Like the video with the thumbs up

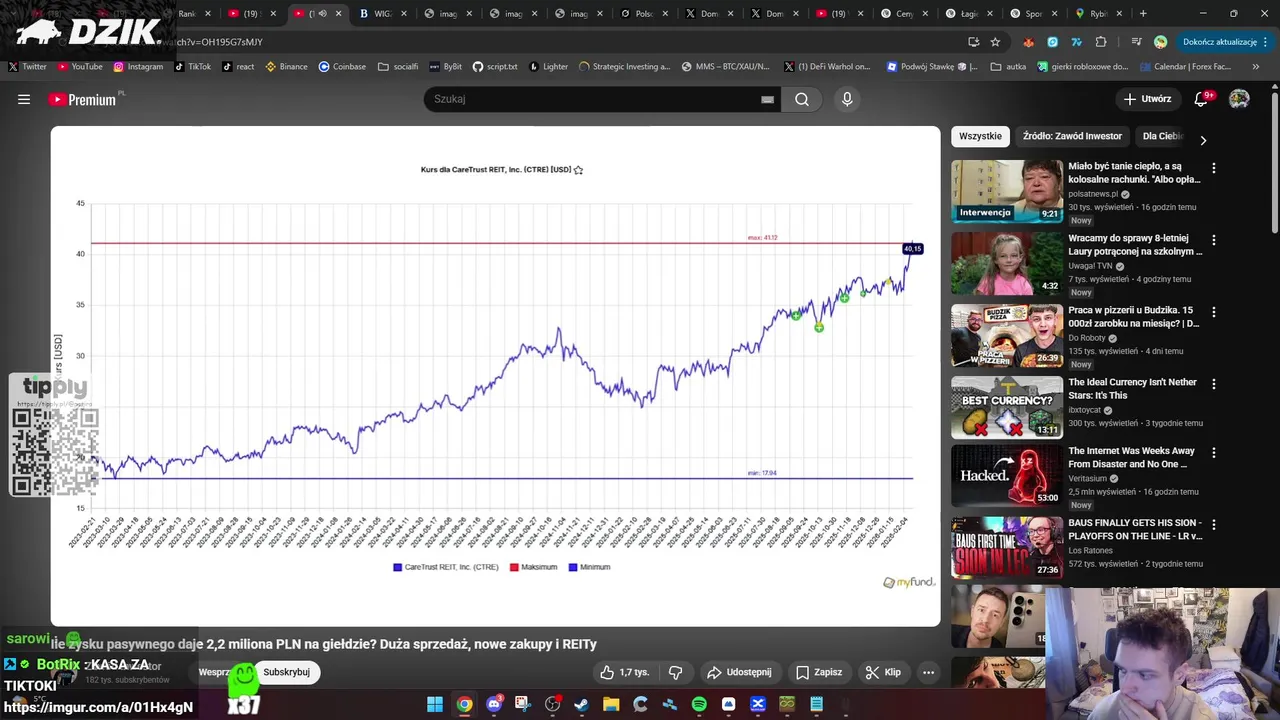click(x=624, y=672)
